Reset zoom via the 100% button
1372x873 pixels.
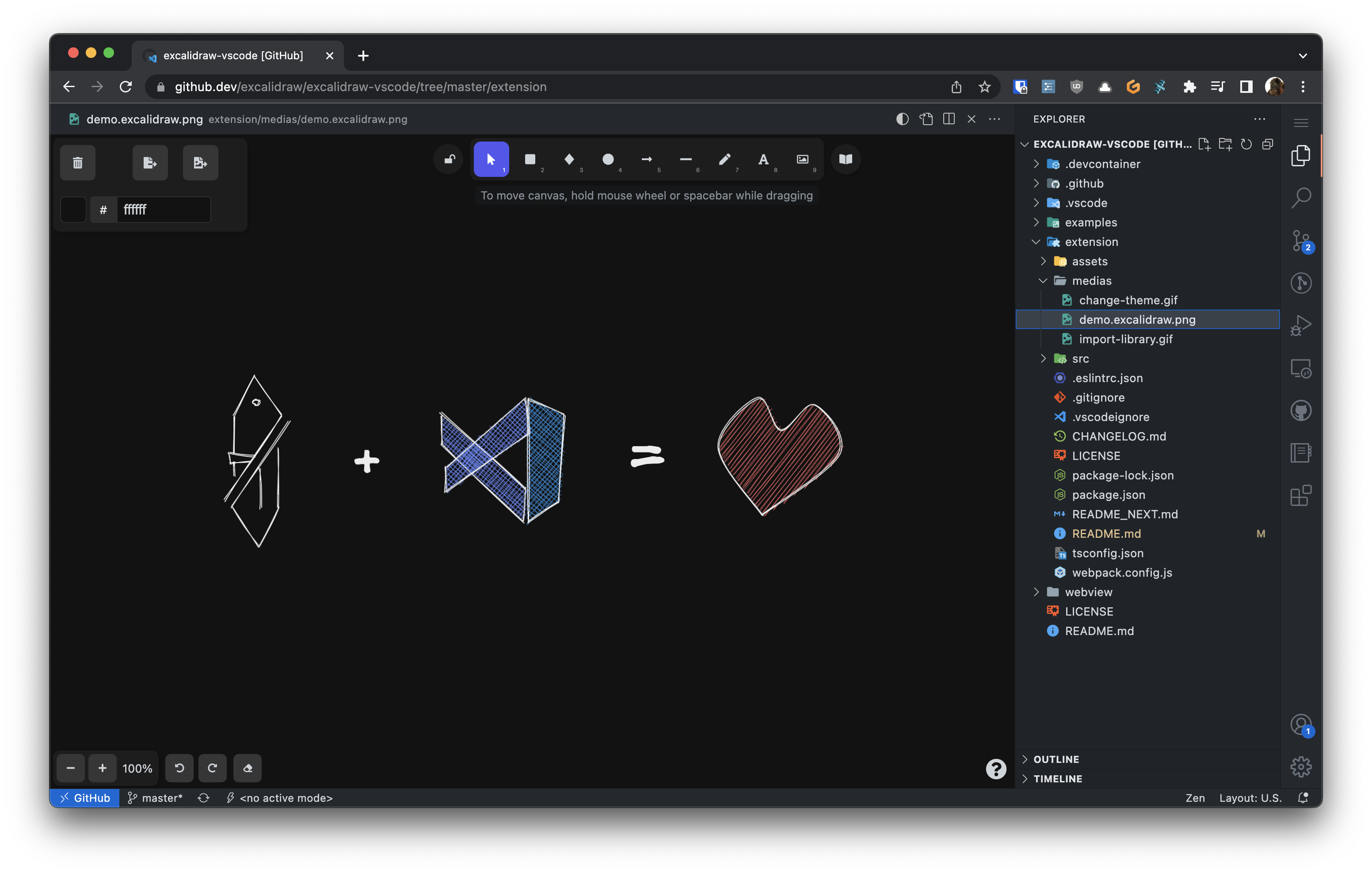point(137,768)
